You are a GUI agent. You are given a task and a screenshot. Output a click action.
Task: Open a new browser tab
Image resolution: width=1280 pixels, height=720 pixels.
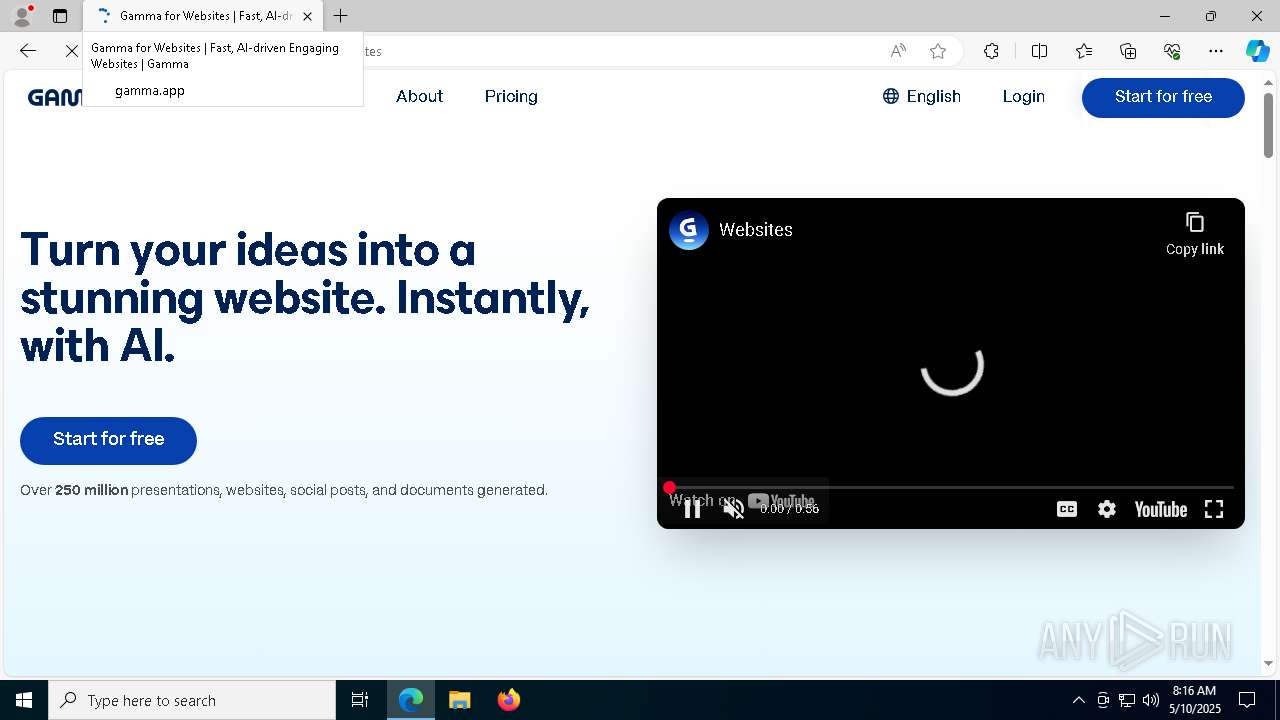(x=341, y=16)
